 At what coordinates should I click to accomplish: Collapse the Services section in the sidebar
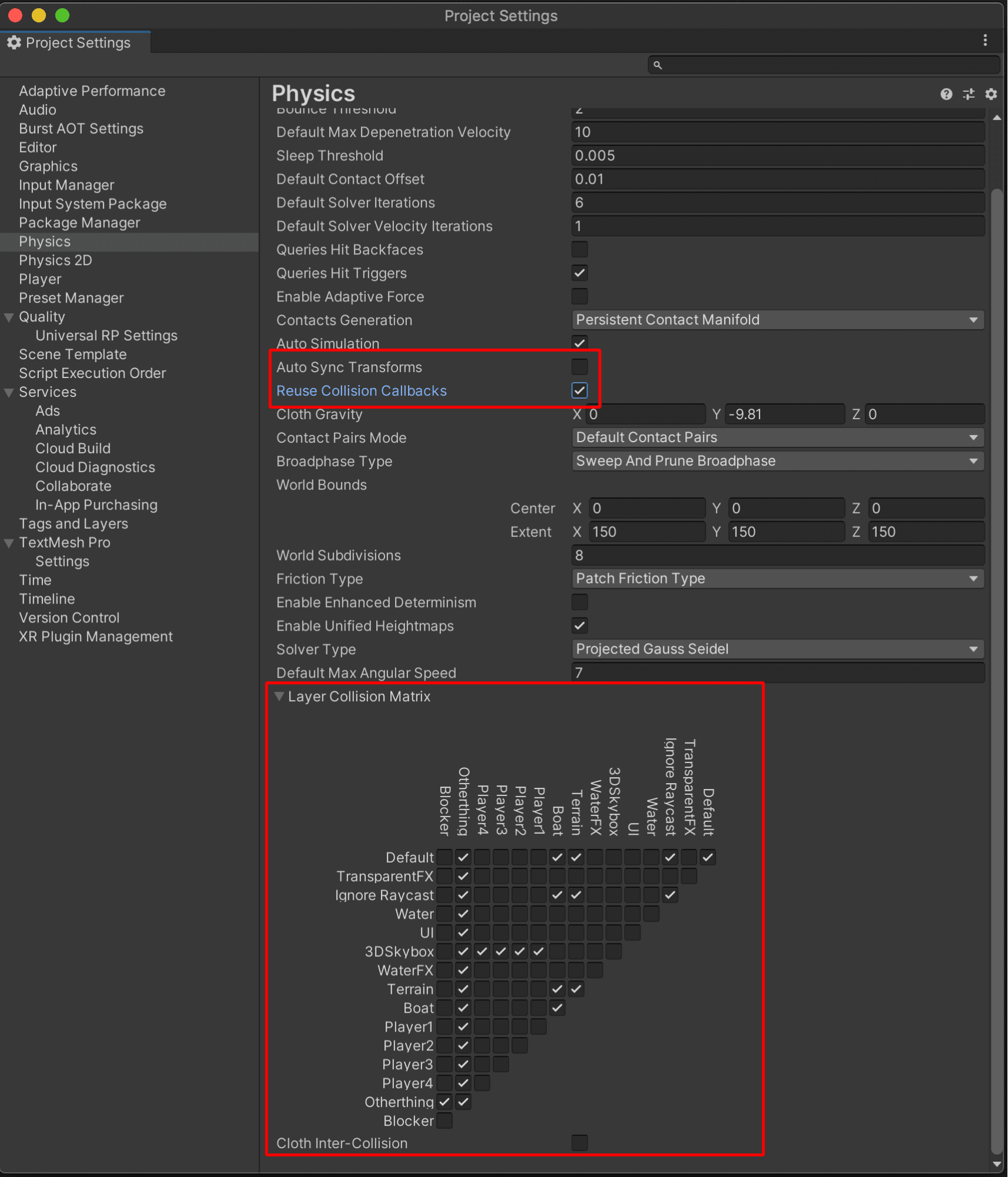(8, 392)
